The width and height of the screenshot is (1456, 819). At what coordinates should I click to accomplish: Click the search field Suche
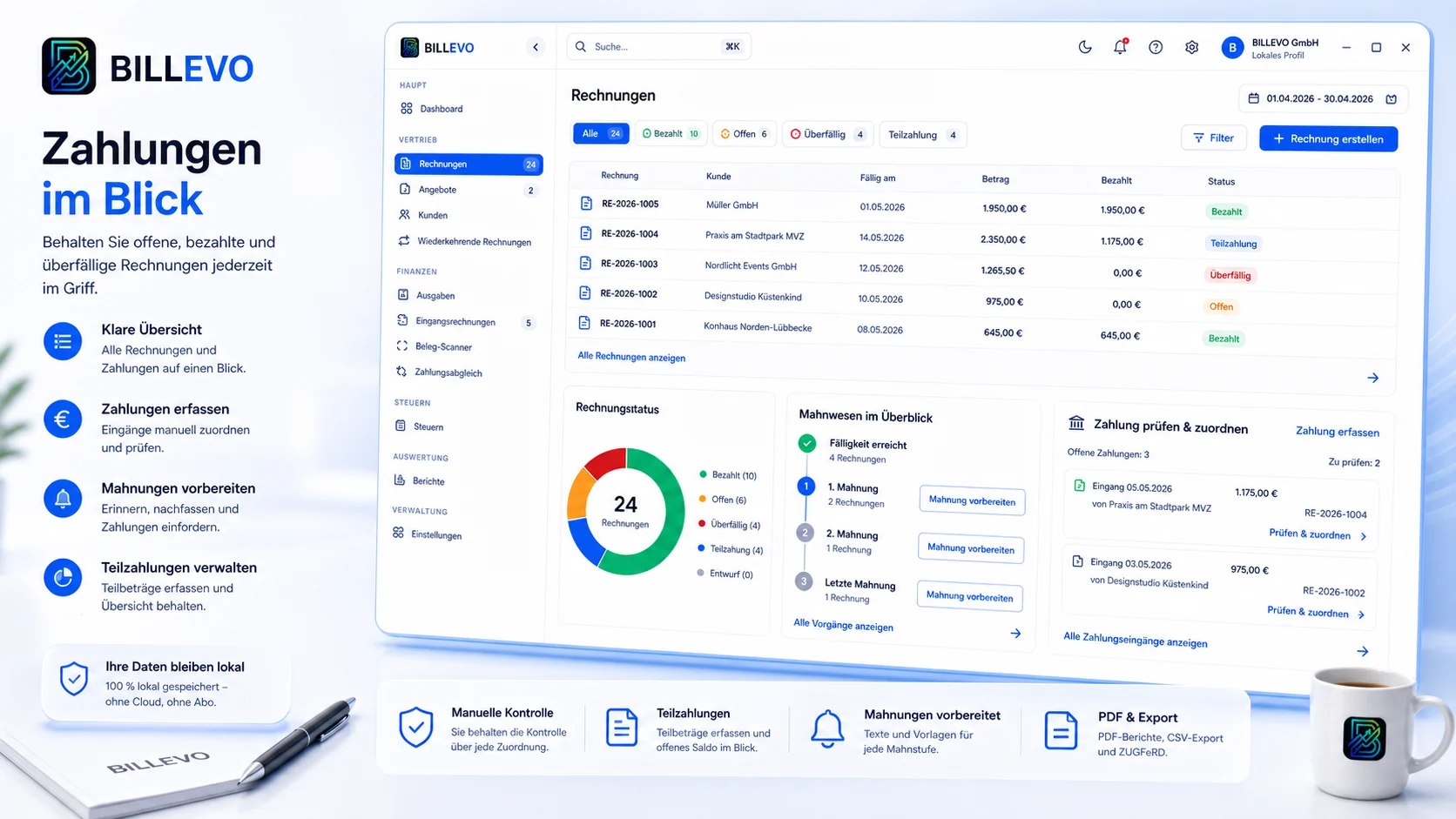(x=659, y=46)
